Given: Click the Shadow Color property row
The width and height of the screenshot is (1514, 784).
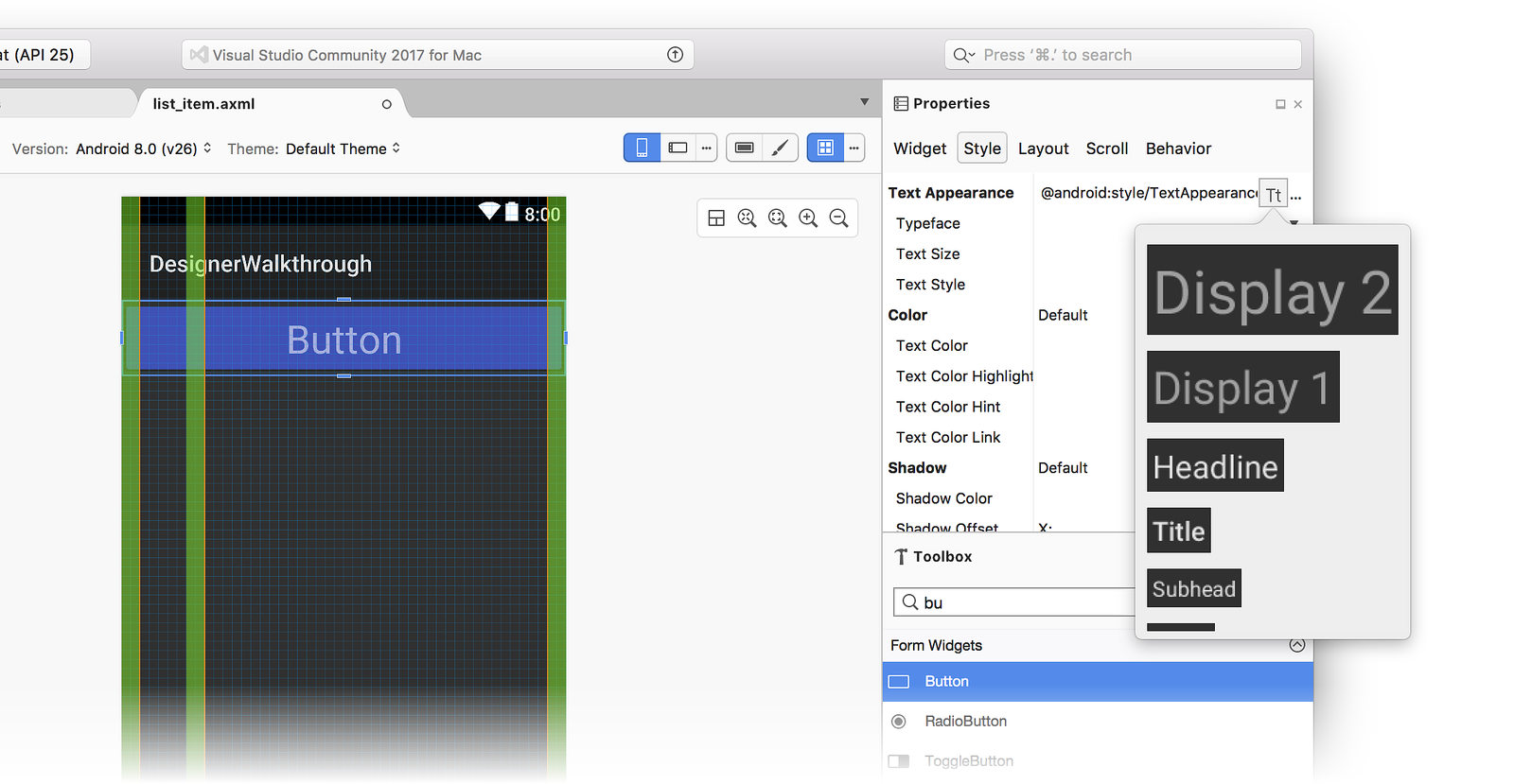Looking at the screenshot, I should [x=944, y=498].
